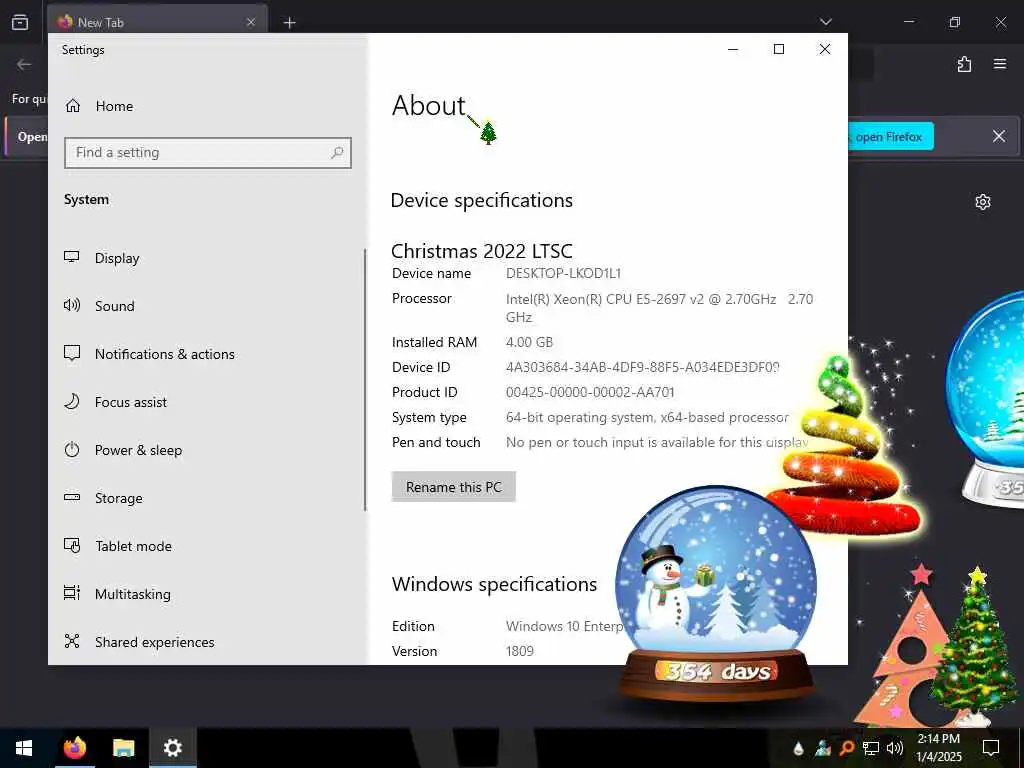Open a new Firefox tab with plus

coord(289,23)
